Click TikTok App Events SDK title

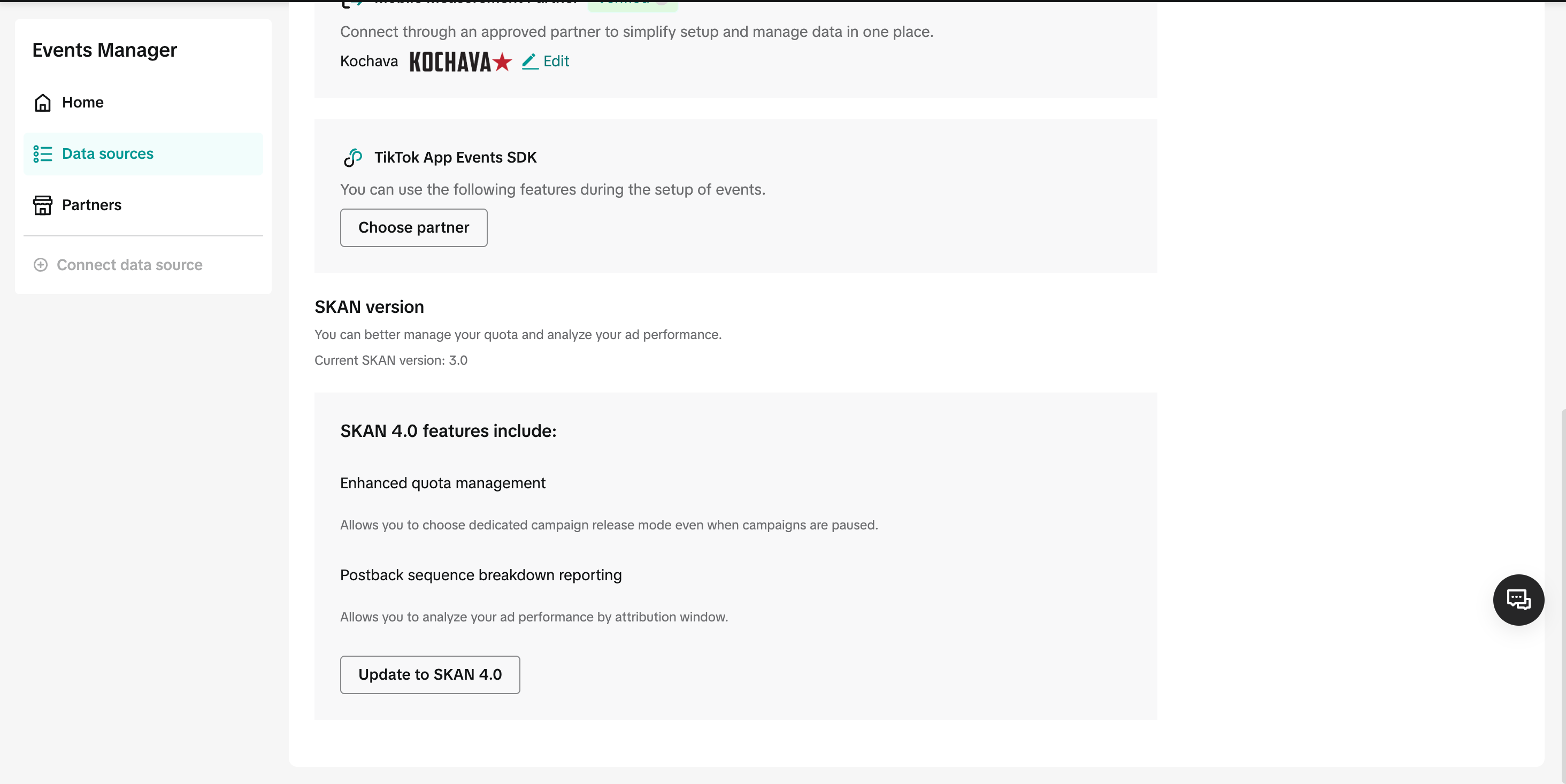tap(455, 157)
